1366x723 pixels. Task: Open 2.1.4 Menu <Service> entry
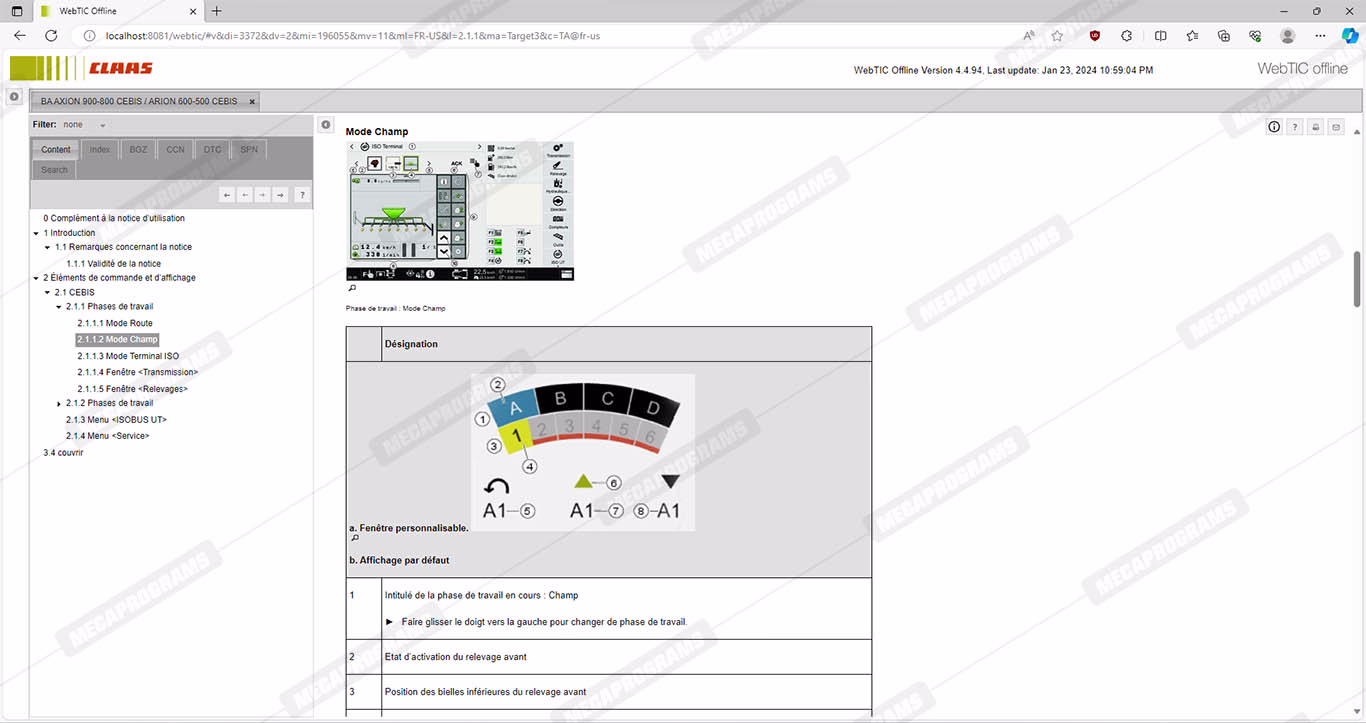click(x=107, y=436)
